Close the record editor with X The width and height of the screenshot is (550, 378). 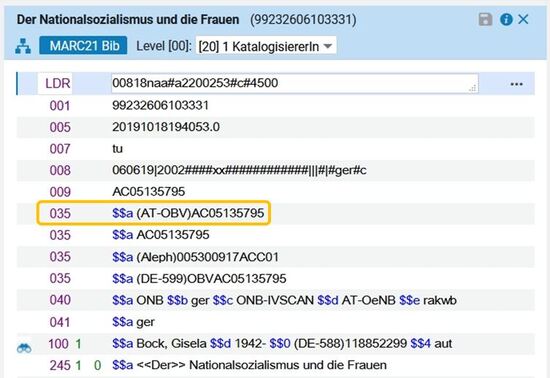click(523, 19)
